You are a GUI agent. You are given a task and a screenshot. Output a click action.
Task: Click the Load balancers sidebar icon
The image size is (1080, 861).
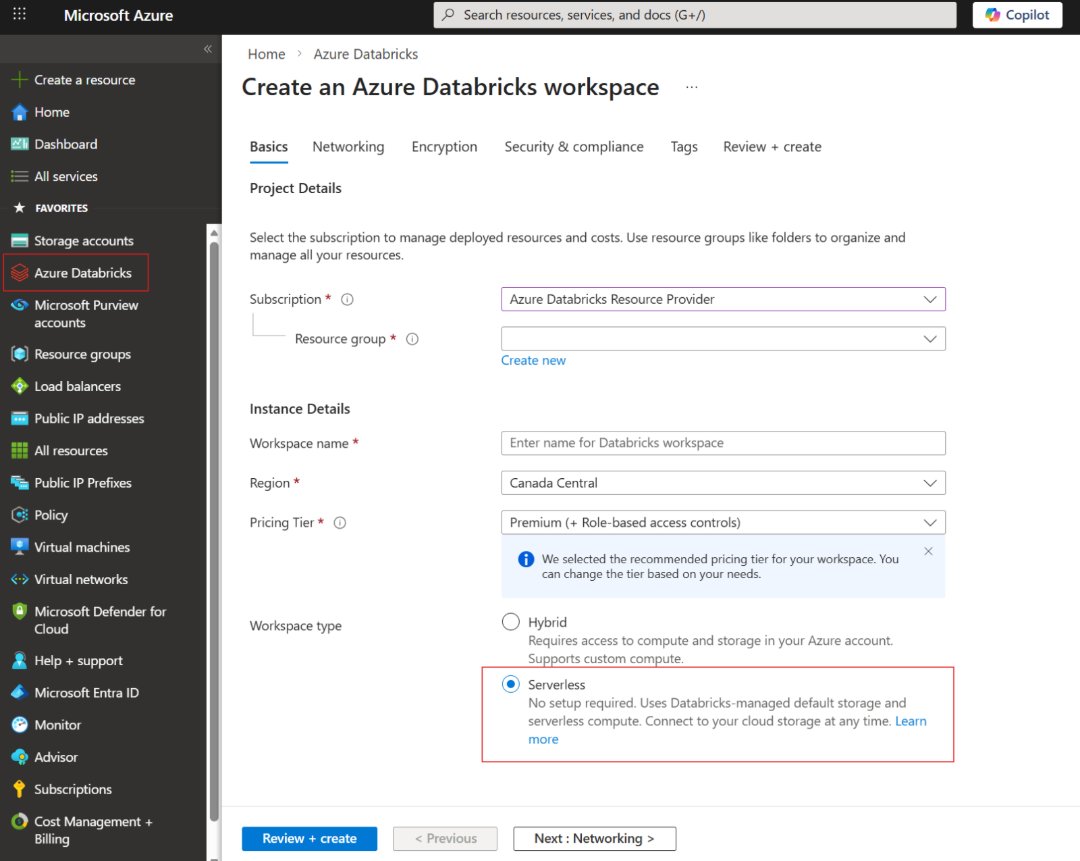point(19,386)
